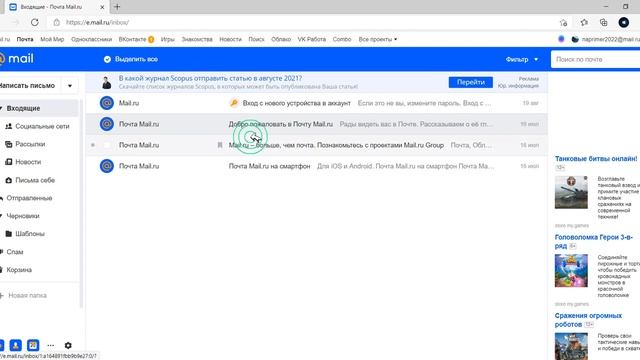Open 'Новости' in top portal menu
Image resolution: width=640 pixels, height=360 pixels.
231,39
